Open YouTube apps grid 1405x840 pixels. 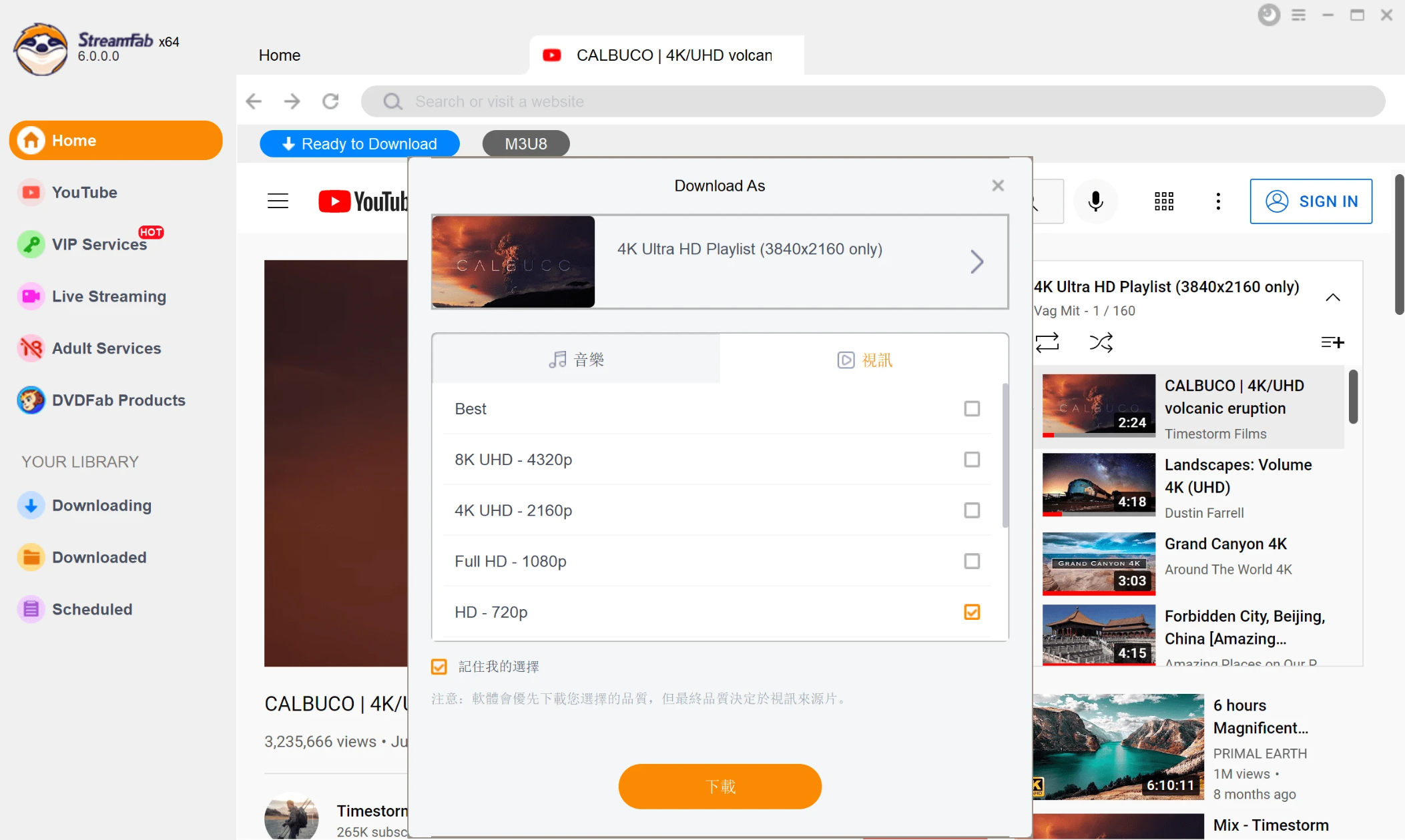point(1164,201)
